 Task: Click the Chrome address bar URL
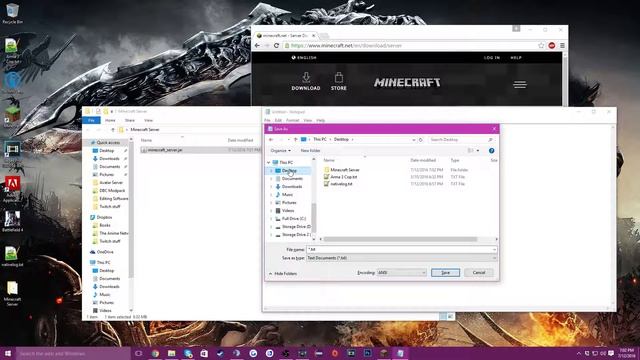pyautogui.click(x=347, y=46)
